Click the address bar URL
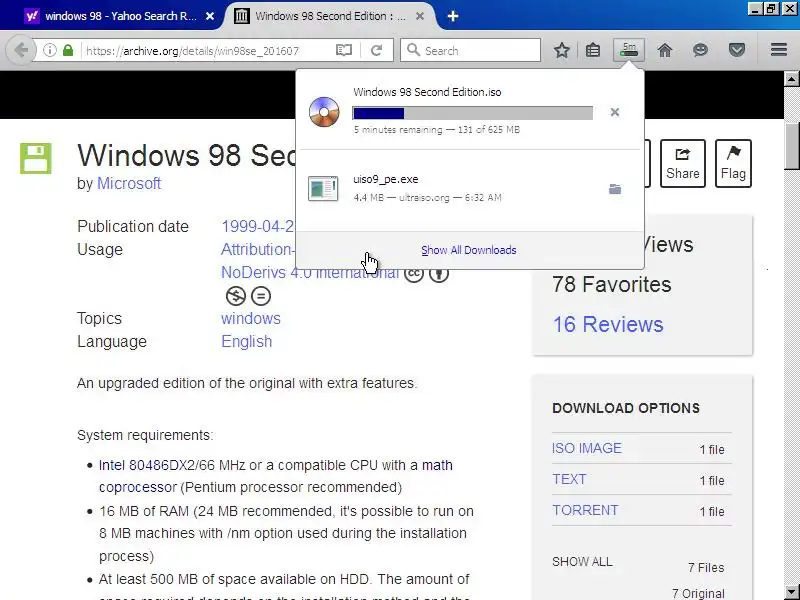 point(192,51)
